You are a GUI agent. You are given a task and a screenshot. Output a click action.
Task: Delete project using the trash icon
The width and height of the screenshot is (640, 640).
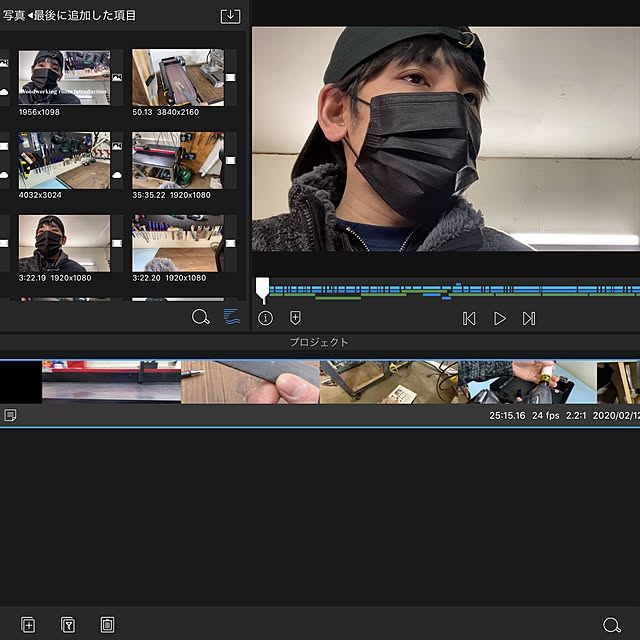[107, 625]
